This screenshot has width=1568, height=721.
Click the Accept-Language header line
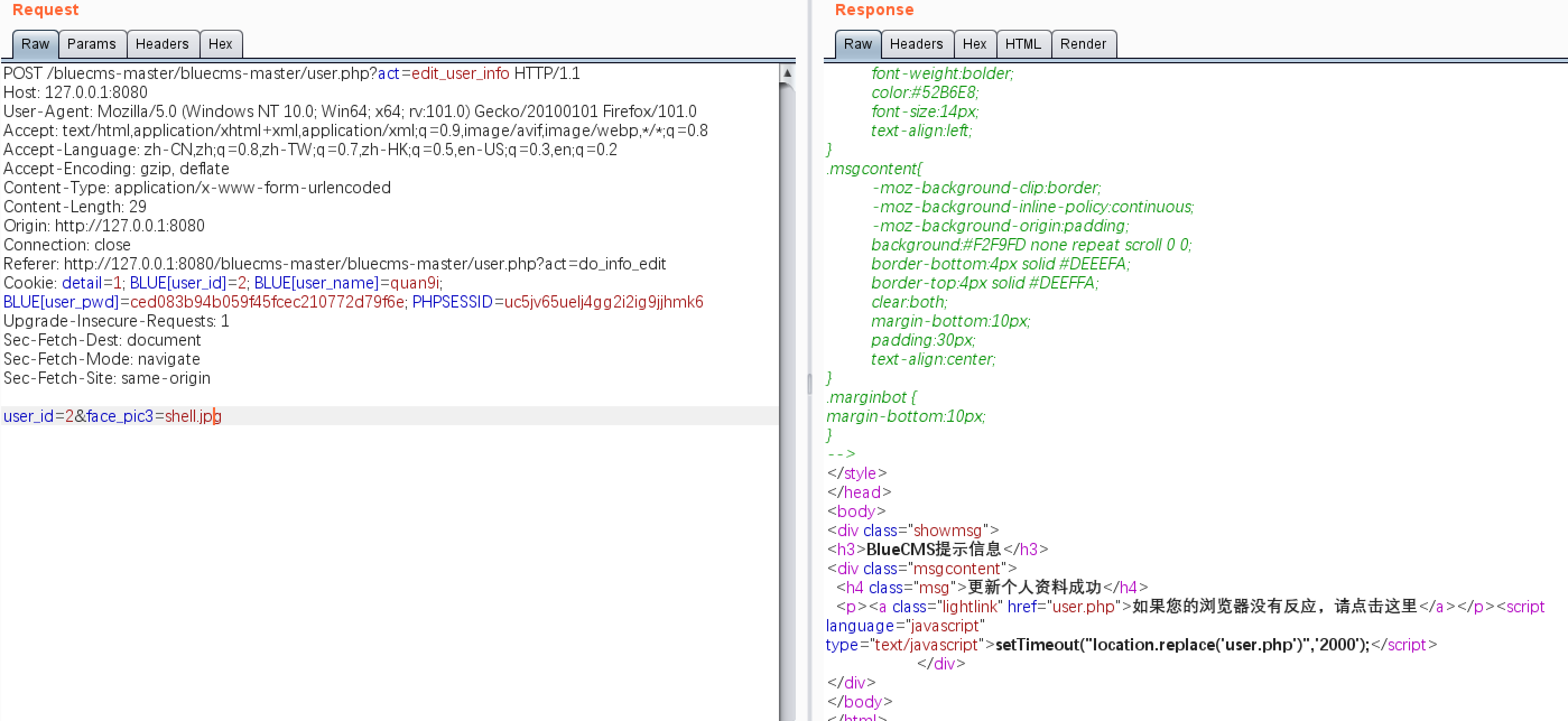(310, 150)
